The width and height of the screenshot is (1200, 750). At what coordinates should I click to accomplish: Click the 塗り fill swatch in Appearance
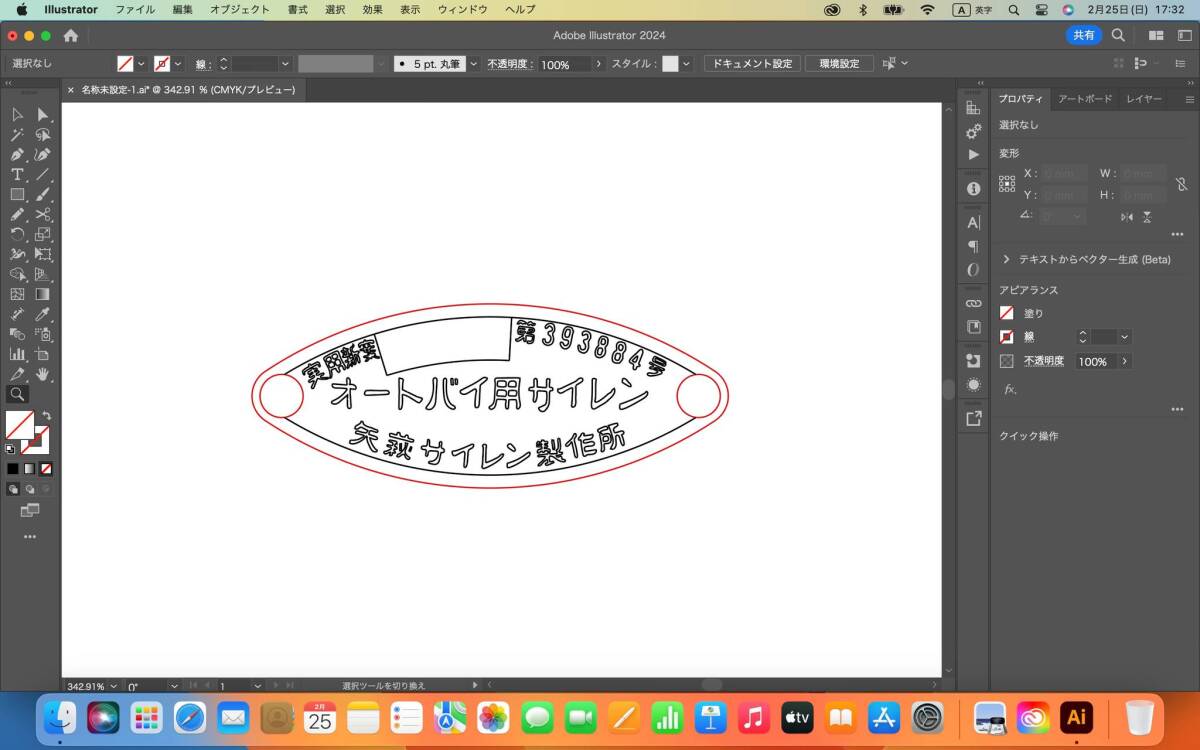tap(1007, 313)
